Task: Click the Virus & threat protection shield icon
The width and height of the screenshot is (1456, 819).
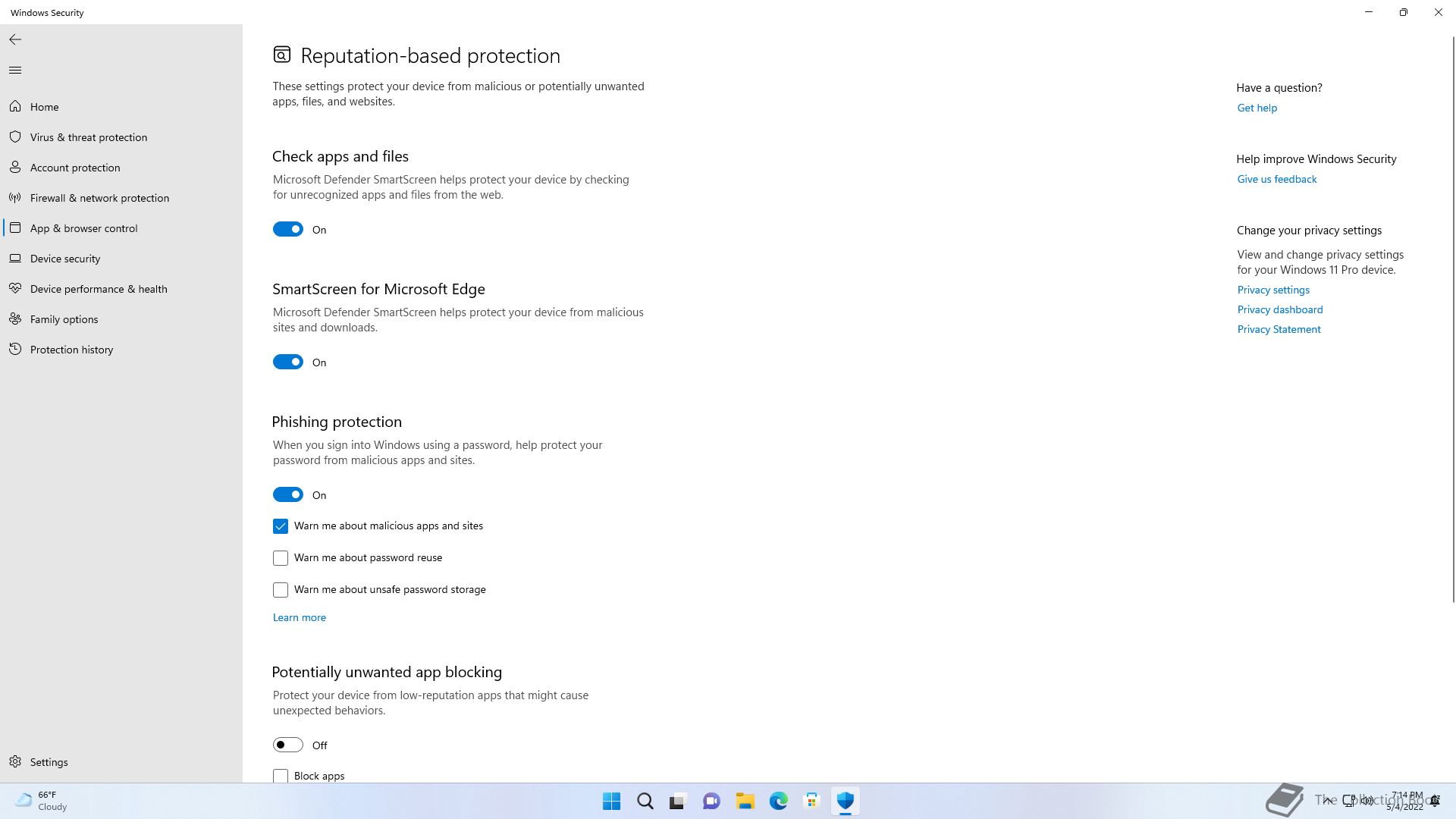Action: (x=15, y=137)
